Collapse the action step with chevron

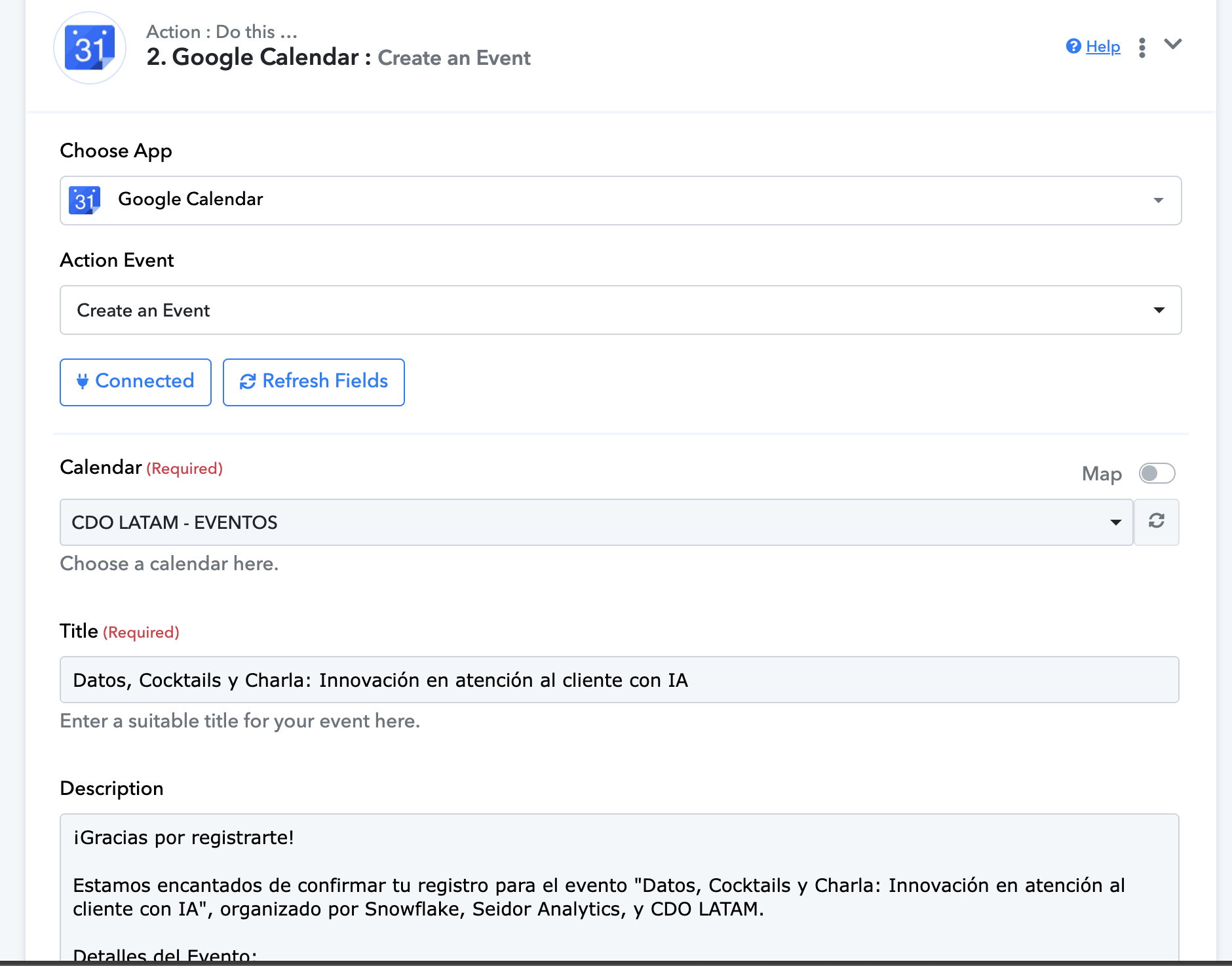pyautogui.click(x=1173, y=45)
